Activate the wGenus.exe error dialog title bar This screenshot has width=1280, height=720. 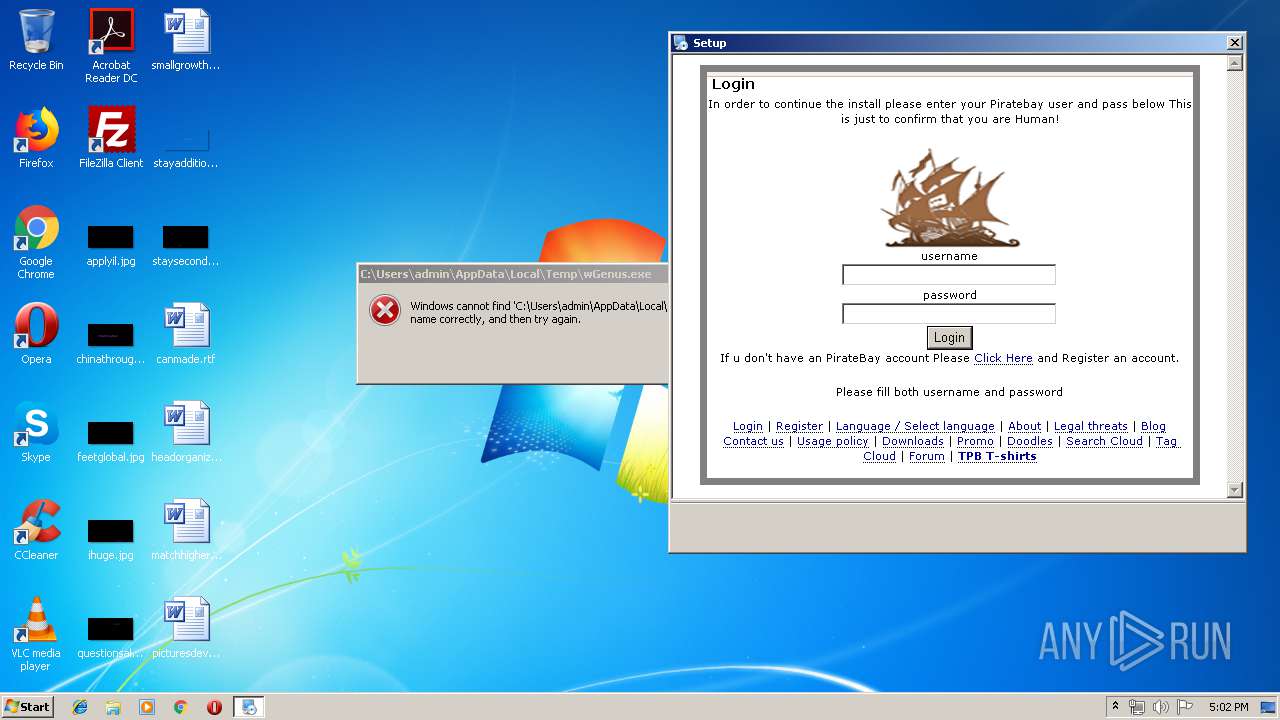coord(513,274)
